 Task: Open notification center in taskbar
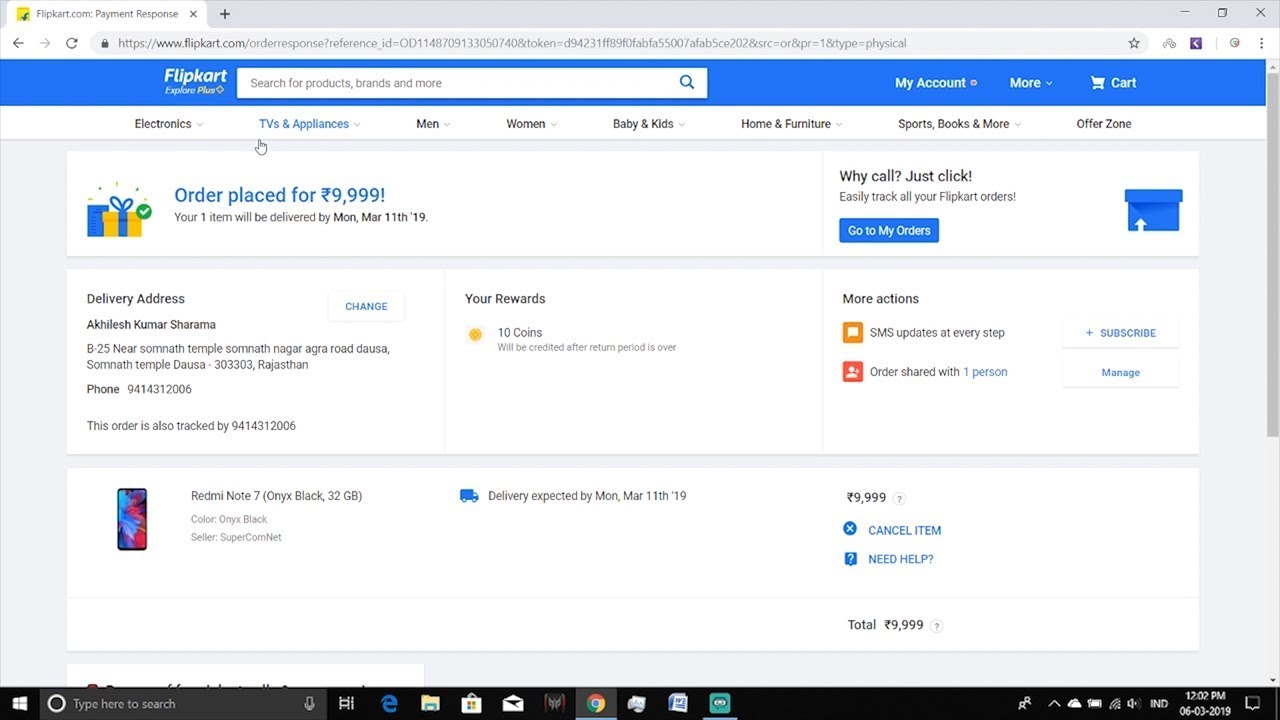[1252, 704]
